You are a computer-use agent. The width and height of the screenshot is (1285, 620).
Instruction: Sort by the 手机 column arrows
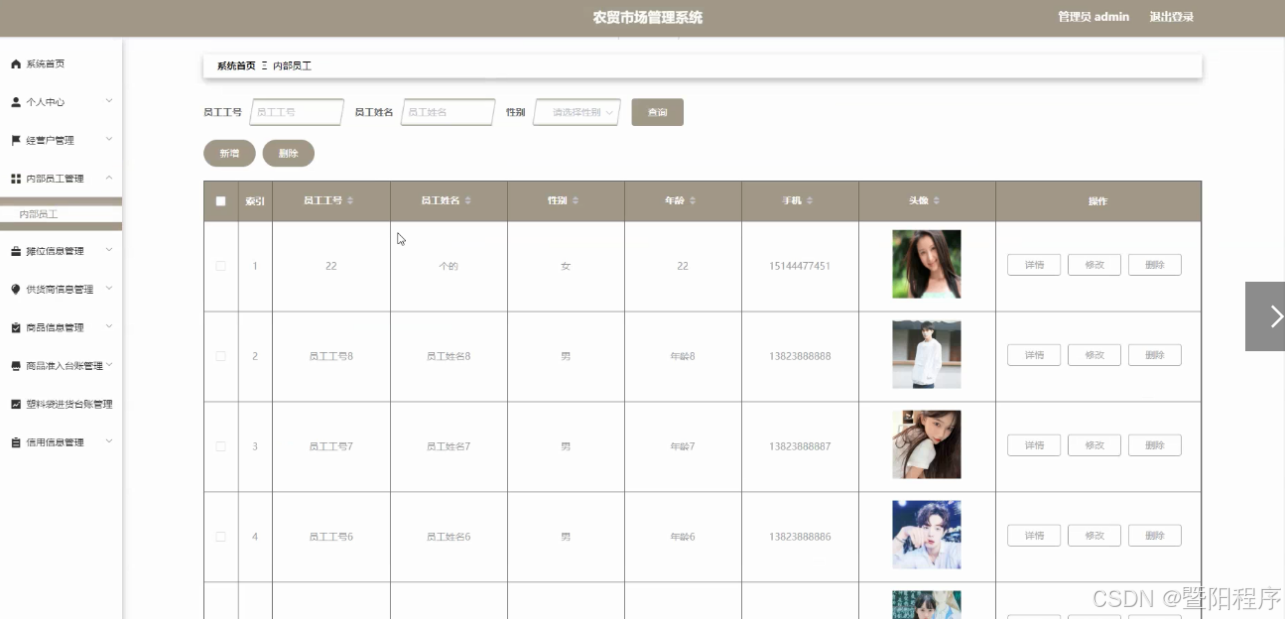pyautogui.click(x=809, y=201)
